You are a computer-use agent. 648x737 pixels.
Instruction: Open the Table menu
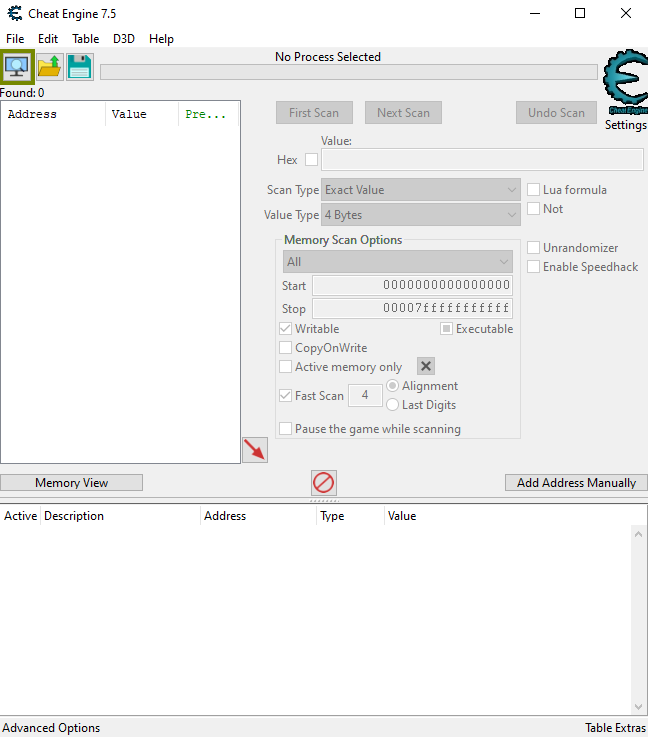[x=86, y=39]
